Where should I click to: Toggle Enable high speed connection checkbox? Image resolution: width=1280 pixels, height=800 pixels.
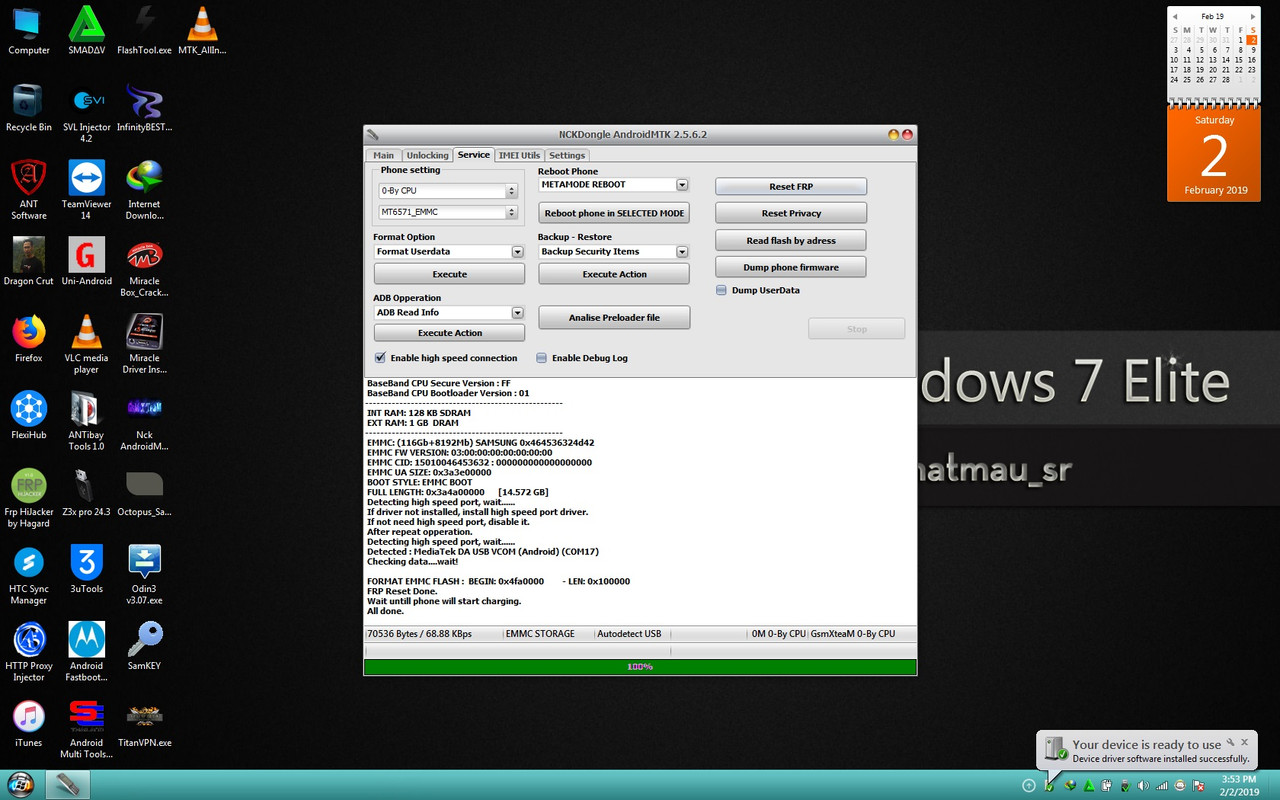click(x=380, y=358)
